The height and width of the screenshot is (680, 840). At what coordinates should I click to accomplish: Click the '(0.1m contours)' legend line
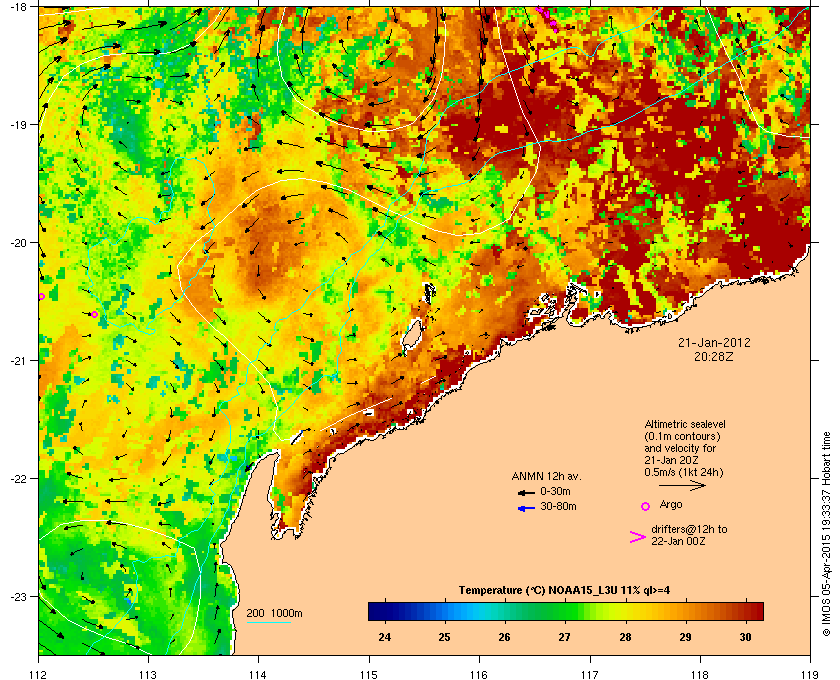[x=682, y=436]
